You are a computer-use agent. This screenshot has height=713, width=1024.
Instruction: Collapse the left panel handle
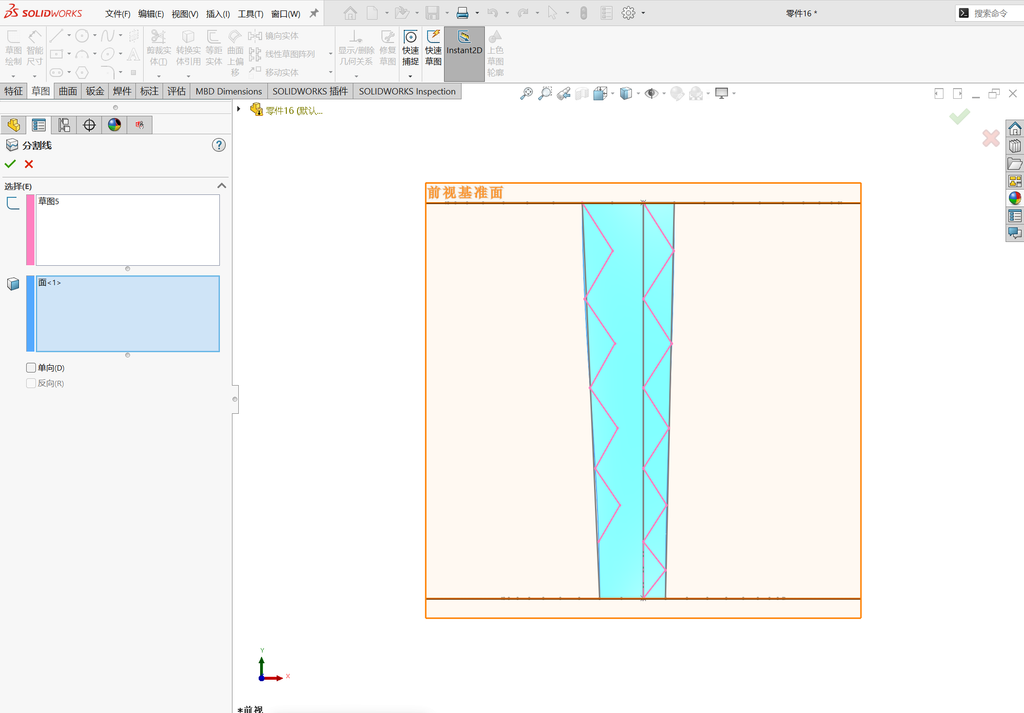pyautogui.click(x=235, y=399)
